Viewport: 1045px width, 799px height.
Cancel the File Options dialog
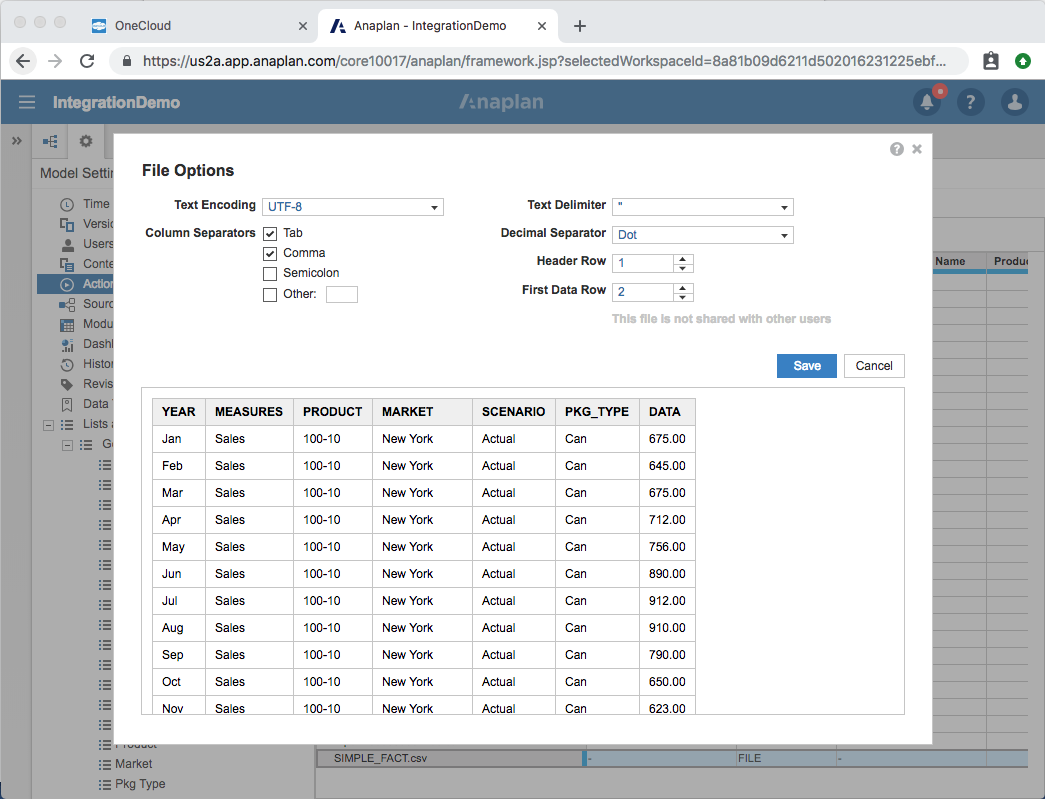coord(874,366)
